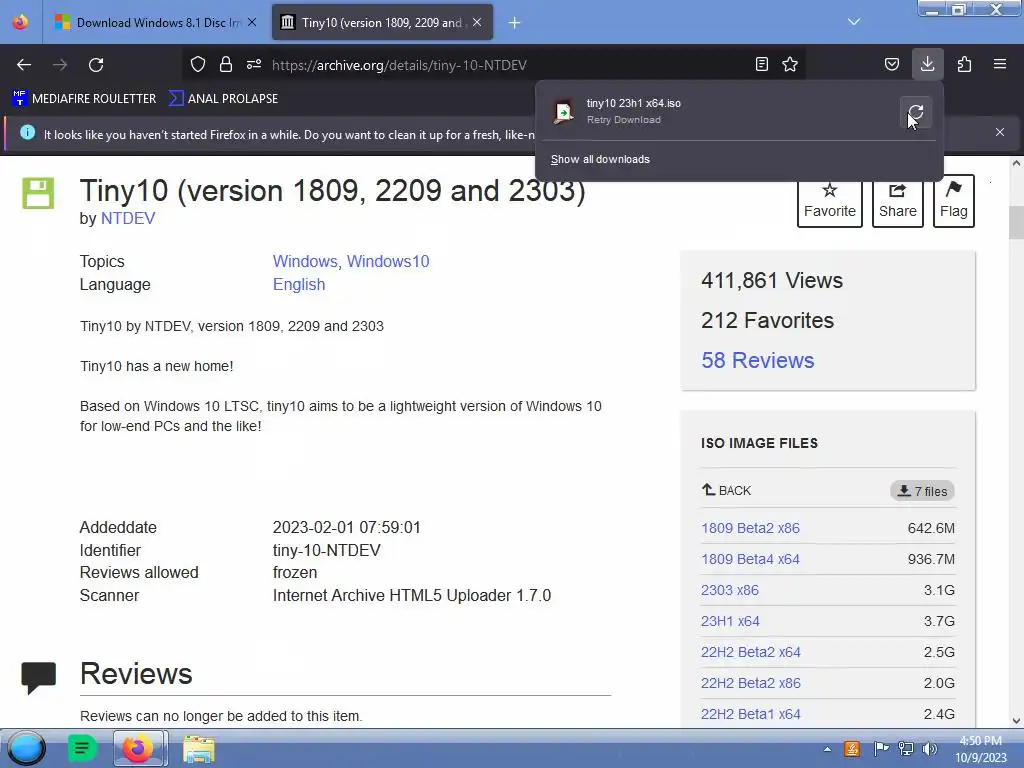Screen dimensions: 1024x768
Task: Open the Pocket save icon
Action: 891,64
